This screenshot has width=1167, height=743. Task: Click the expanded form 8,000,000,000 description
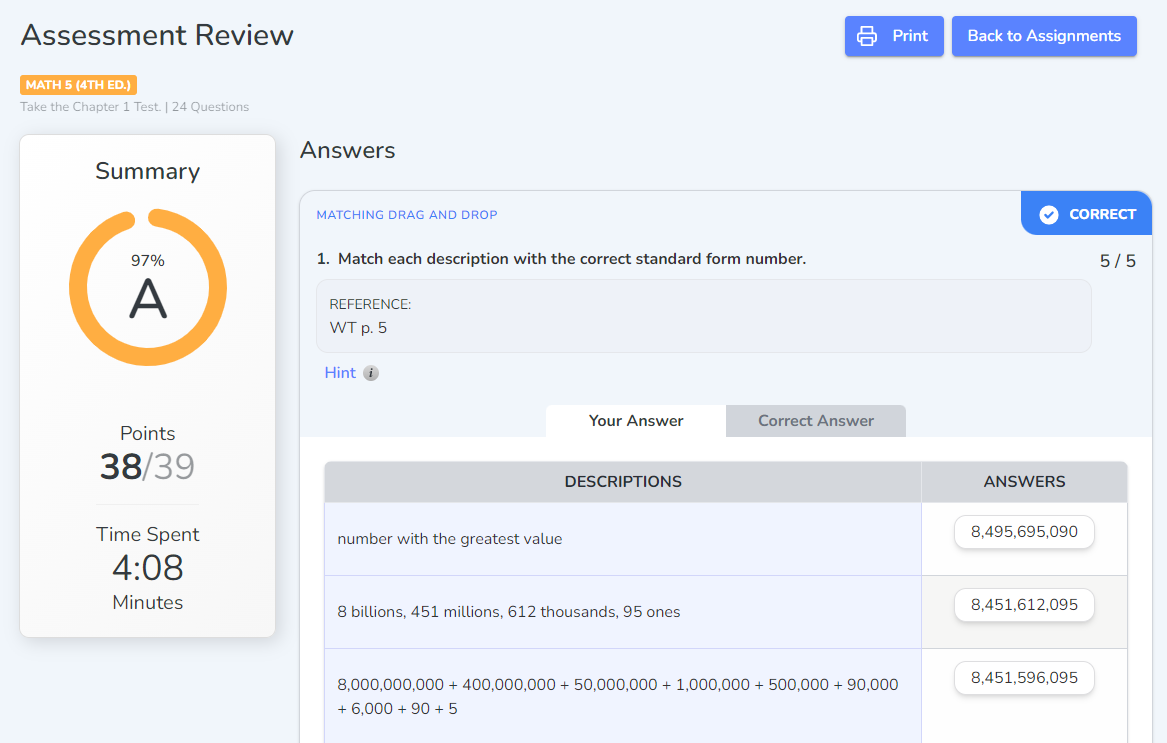point(618,696)
